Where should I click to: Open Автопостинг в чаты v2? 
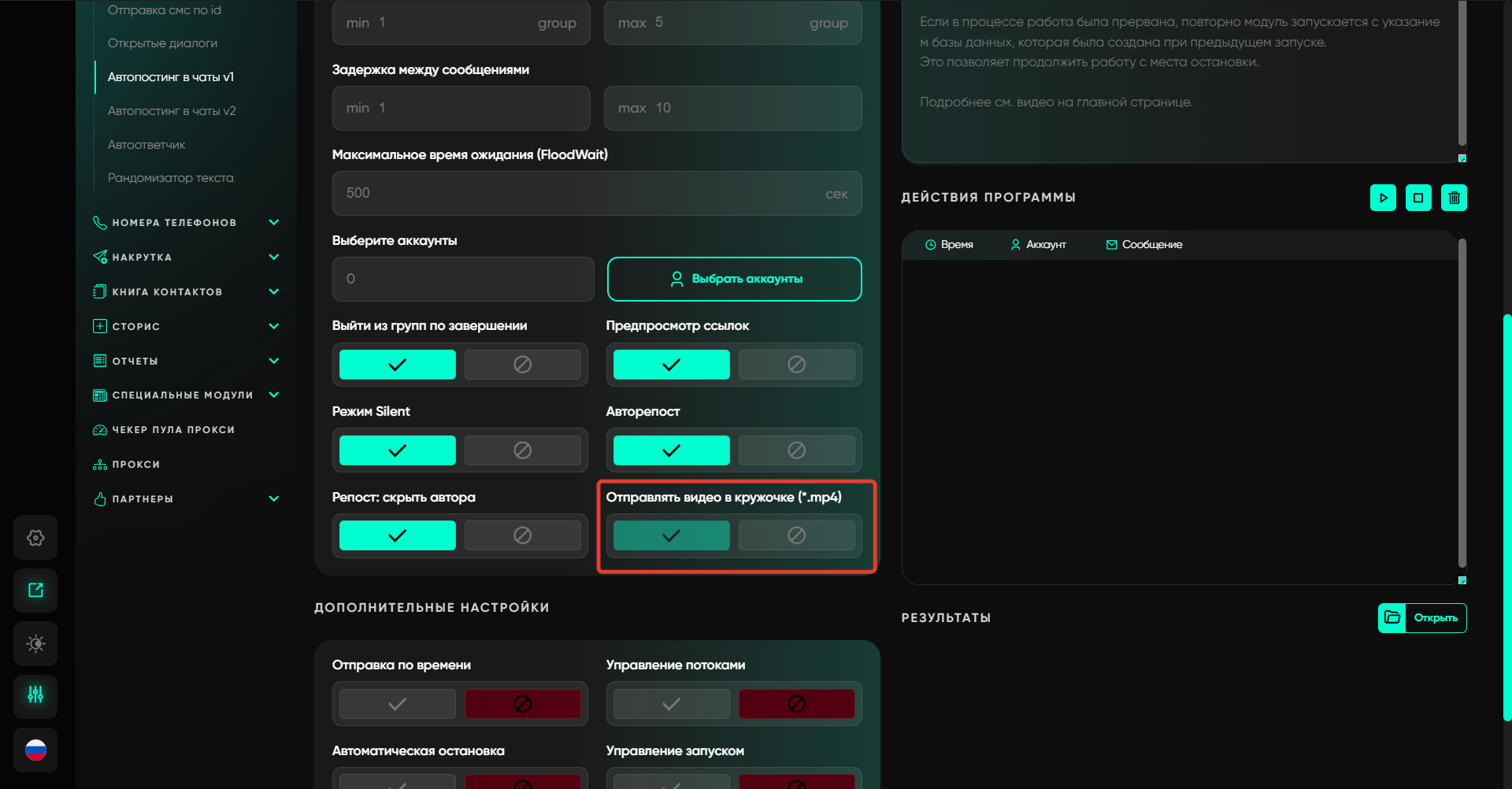point(172,111)
